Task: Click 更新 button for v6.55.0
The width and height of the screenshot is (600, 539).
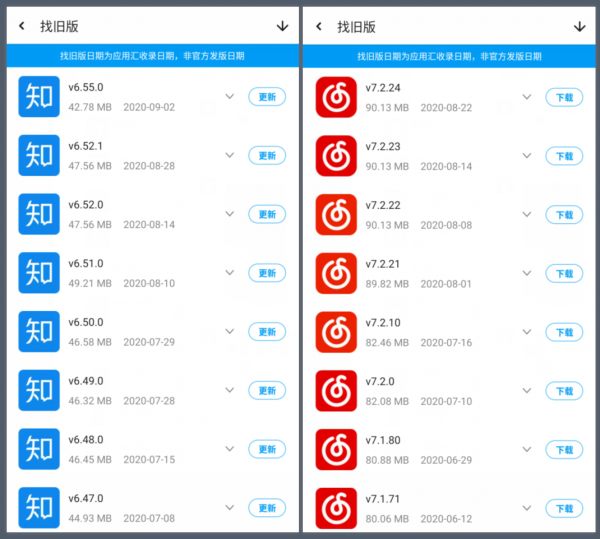Action: [267, 97]
